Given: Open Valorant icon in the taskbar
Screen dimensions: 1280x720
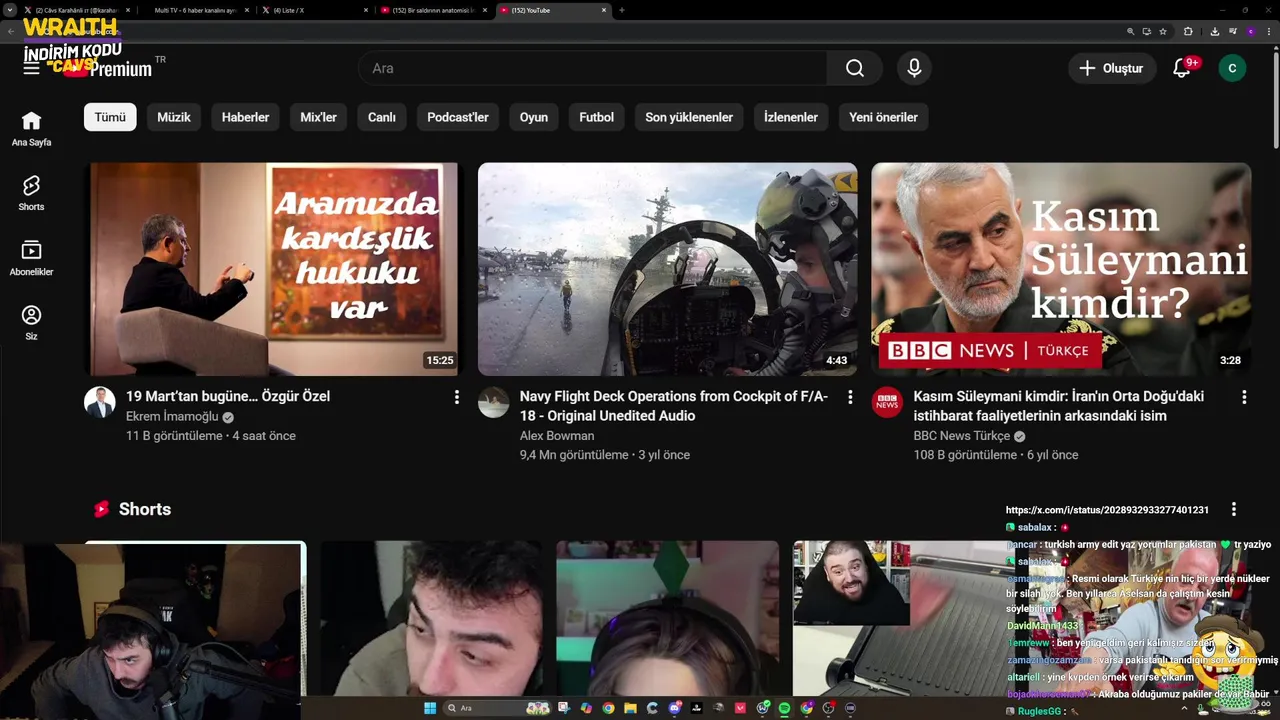Looking at the screenshot, I should coord(740,708).
